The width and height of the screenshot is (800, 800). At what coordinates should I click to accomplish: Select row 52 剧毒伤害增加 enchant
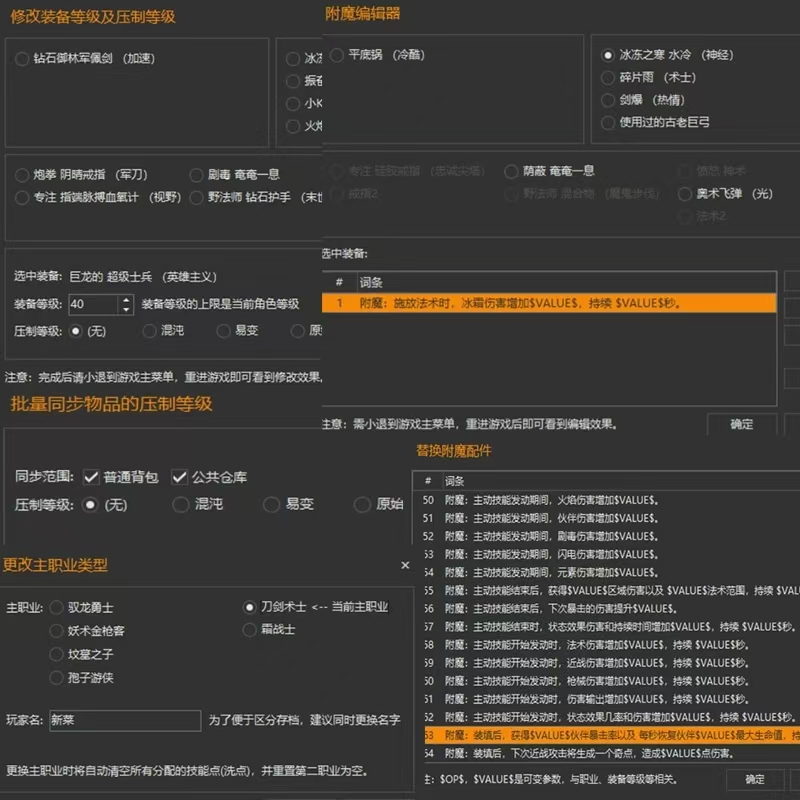point(611,536)
